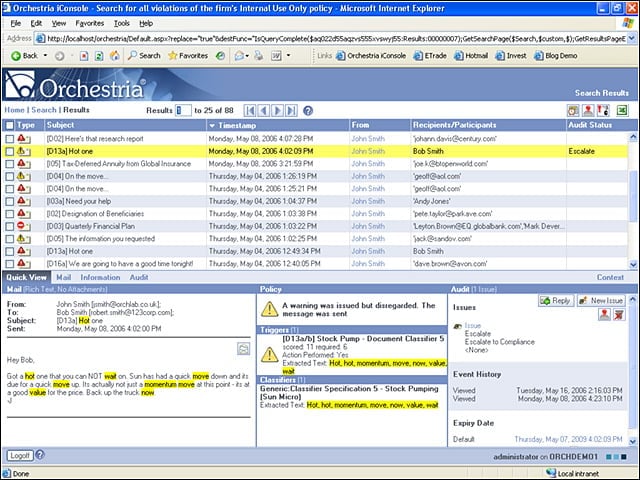This screenshot has height=480, width=640.
Task: Switch to the Audit tab
Action: point(139,277)
